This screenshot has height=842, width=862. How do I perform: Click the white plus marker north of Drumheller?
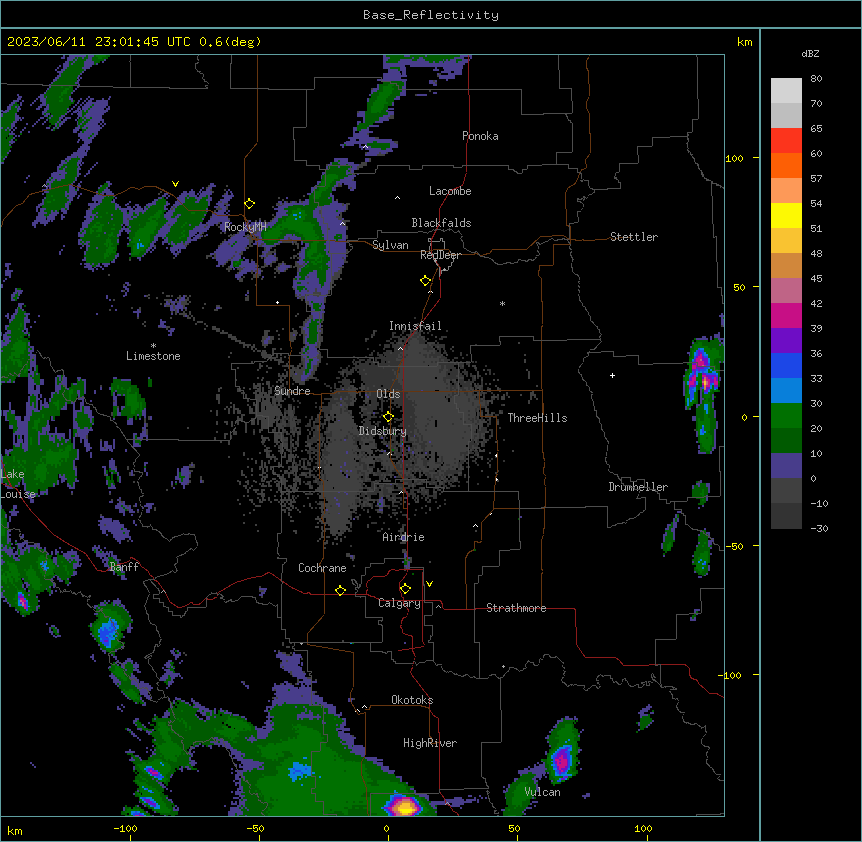pos(612,375)
